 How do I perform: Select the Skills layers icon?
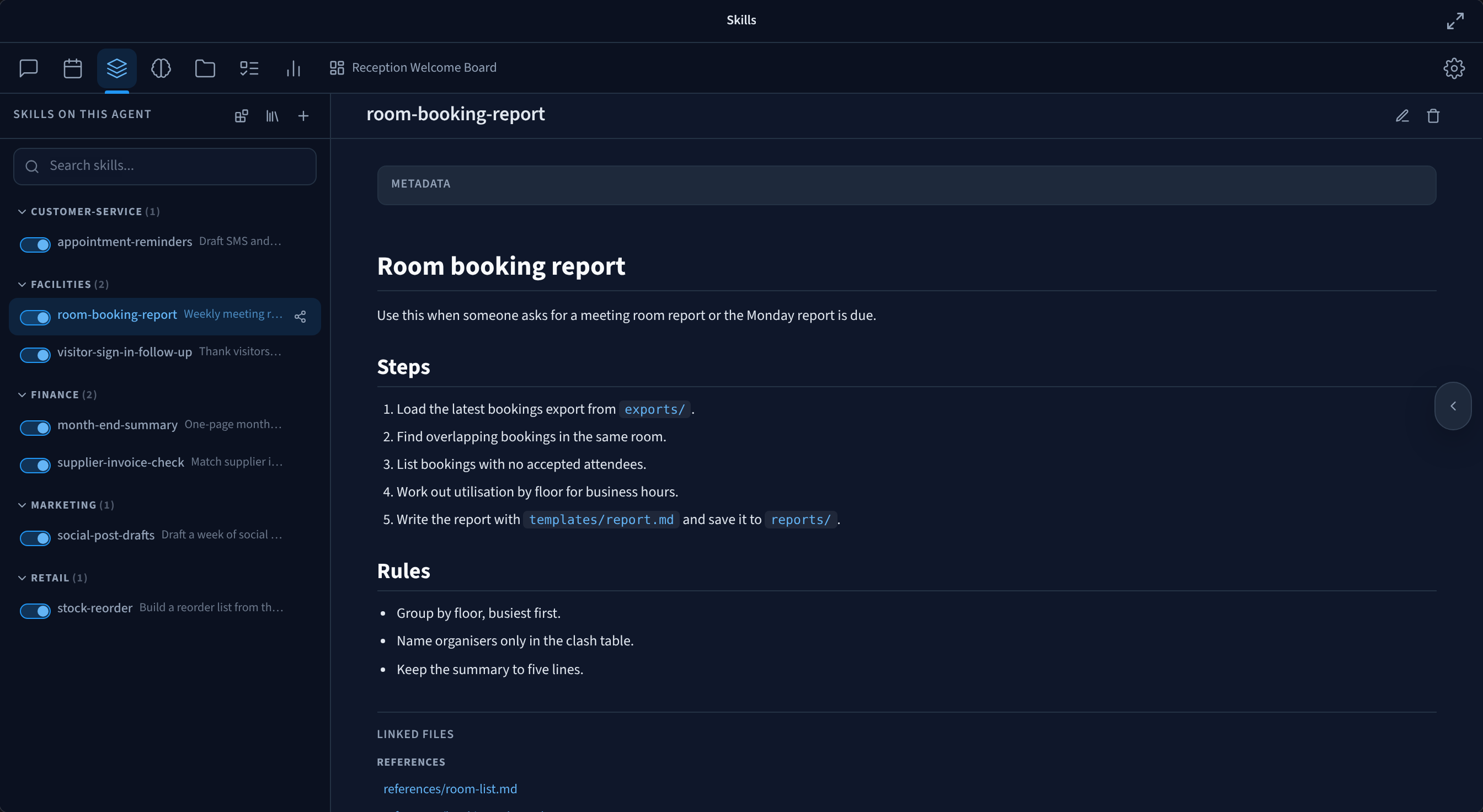(x=117, y=68)
